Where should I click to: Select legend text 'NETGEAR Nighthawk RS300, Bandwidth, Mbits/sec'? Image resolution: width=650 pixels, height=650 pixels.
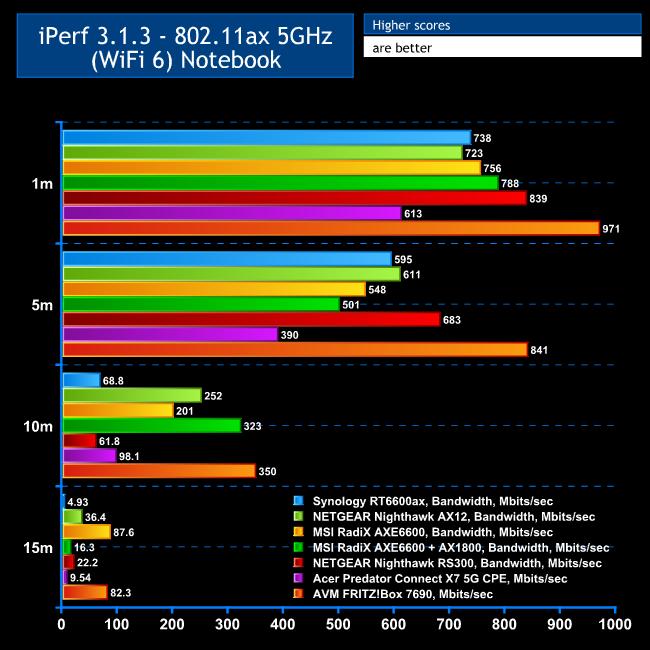(x=457, y=563)
